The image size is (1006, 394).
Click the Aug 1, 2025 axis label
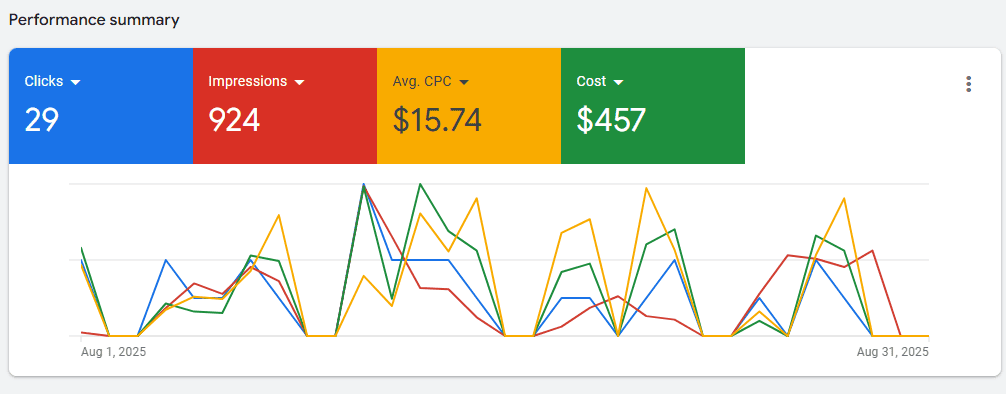[114, 352]
